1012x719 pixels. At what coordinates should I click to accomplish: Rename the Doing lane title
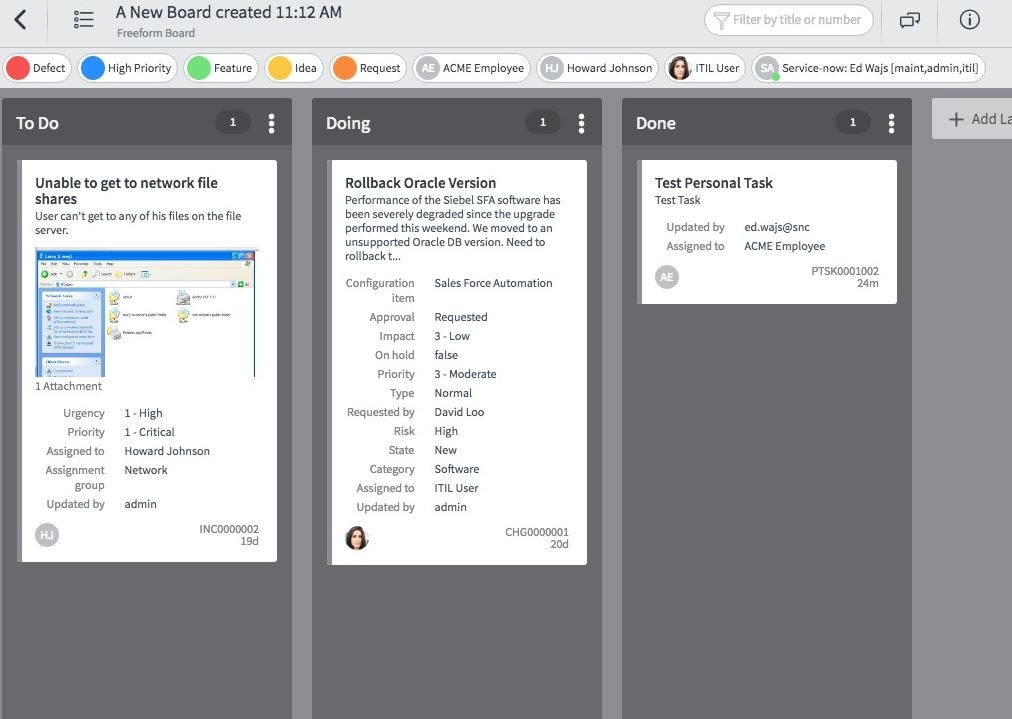[348, 123]
